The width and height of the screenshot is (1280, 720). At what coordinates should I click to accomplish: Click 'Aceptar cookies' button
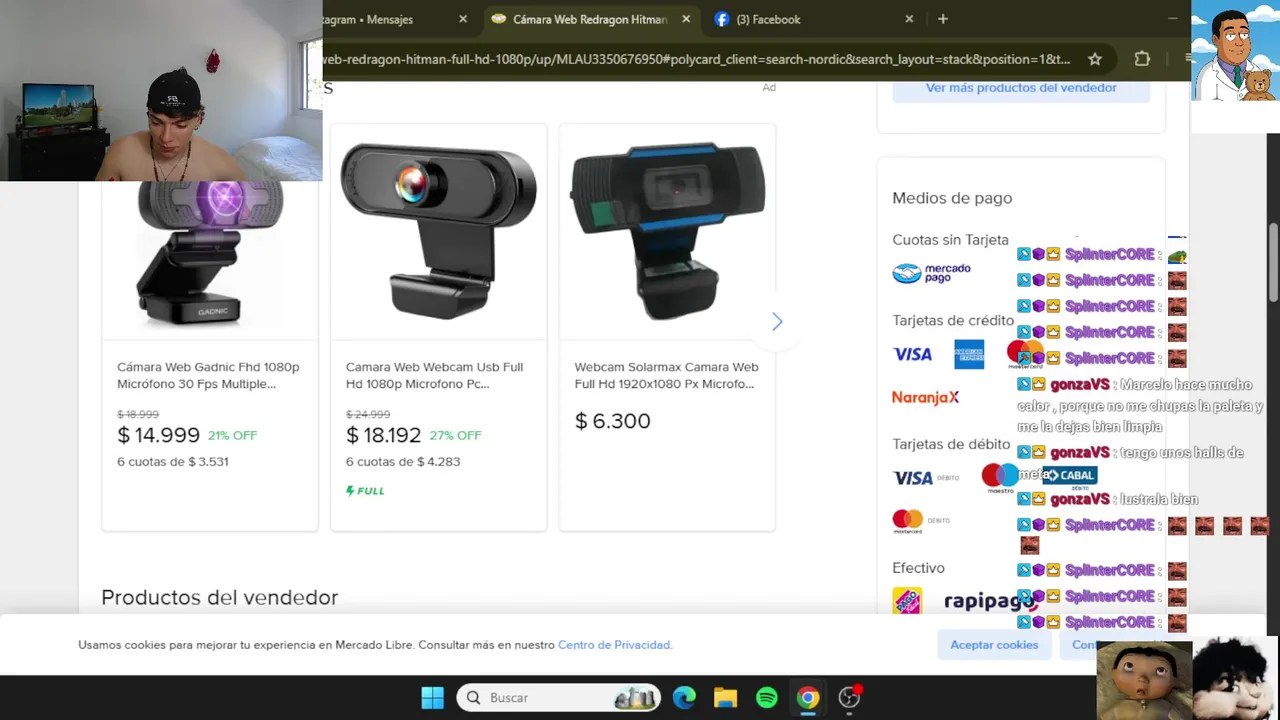994,645
